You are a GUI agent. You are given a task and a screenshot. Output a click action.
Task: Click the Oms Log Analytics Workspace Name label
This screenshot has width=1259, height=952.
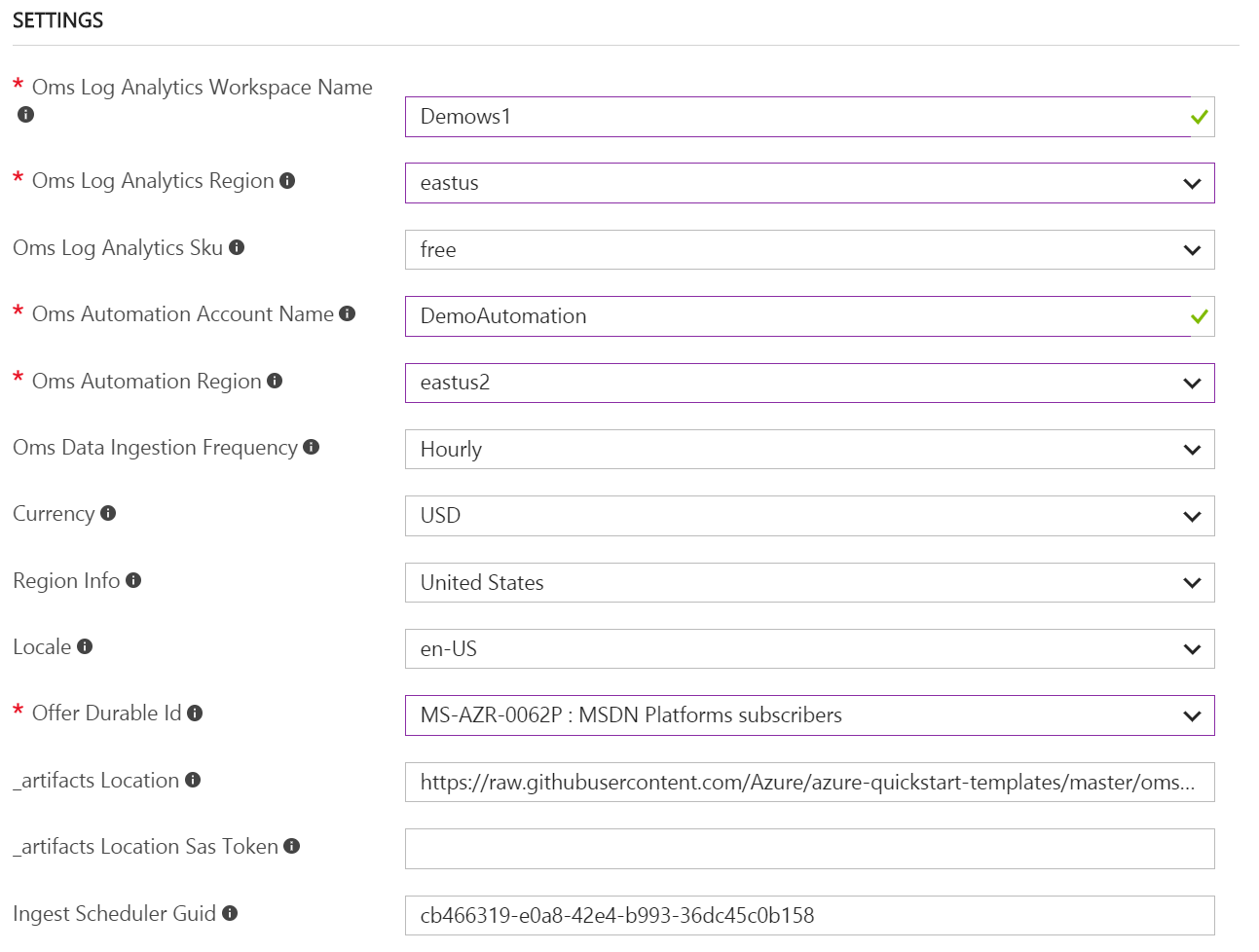[203, 88]
